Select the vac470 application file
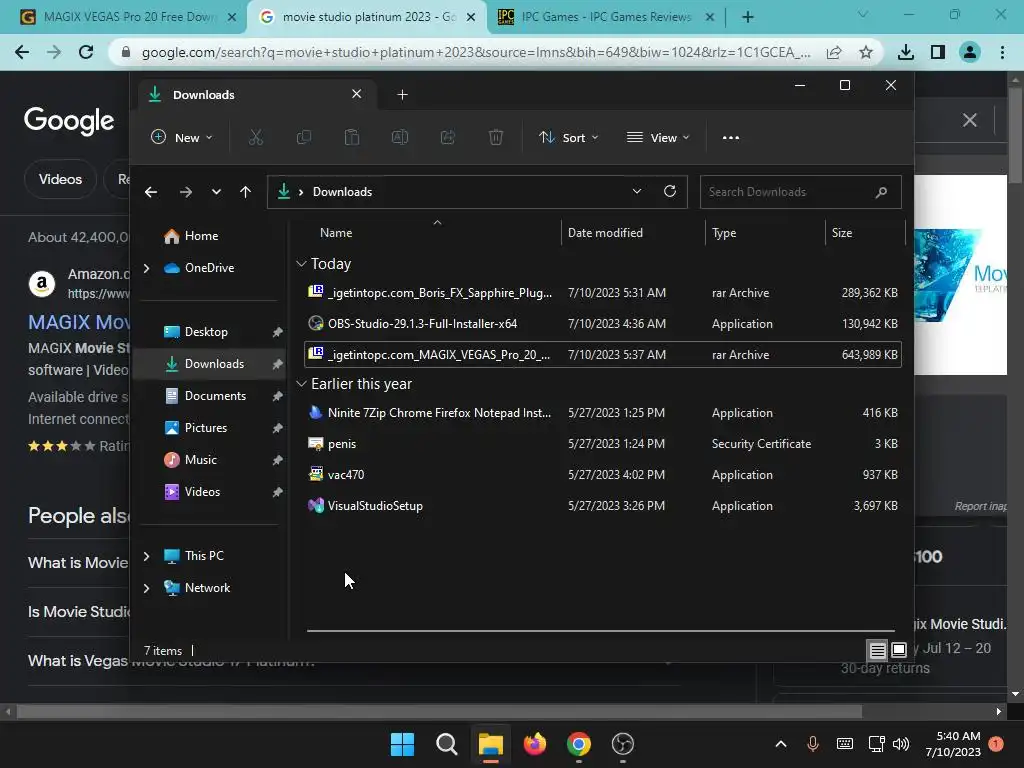The height and width of the screenshot is (768, 1024). (603, 475)
